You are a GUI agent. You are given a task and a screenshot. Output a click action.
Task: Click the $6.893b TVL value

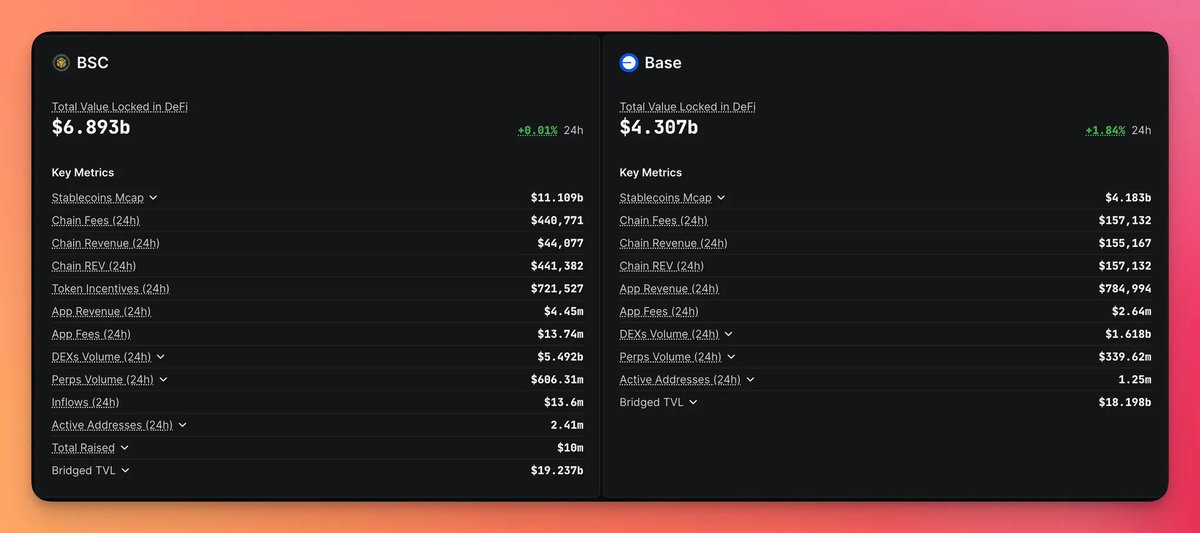(91, 128)
